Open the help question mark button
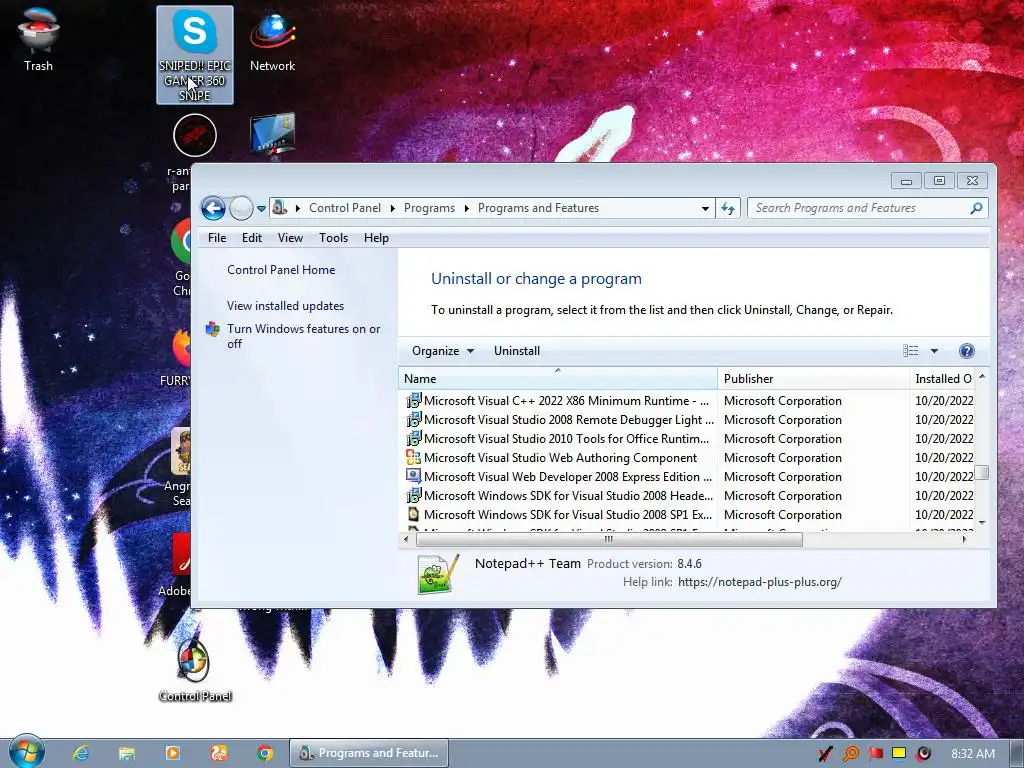 [x=967, y=351]
